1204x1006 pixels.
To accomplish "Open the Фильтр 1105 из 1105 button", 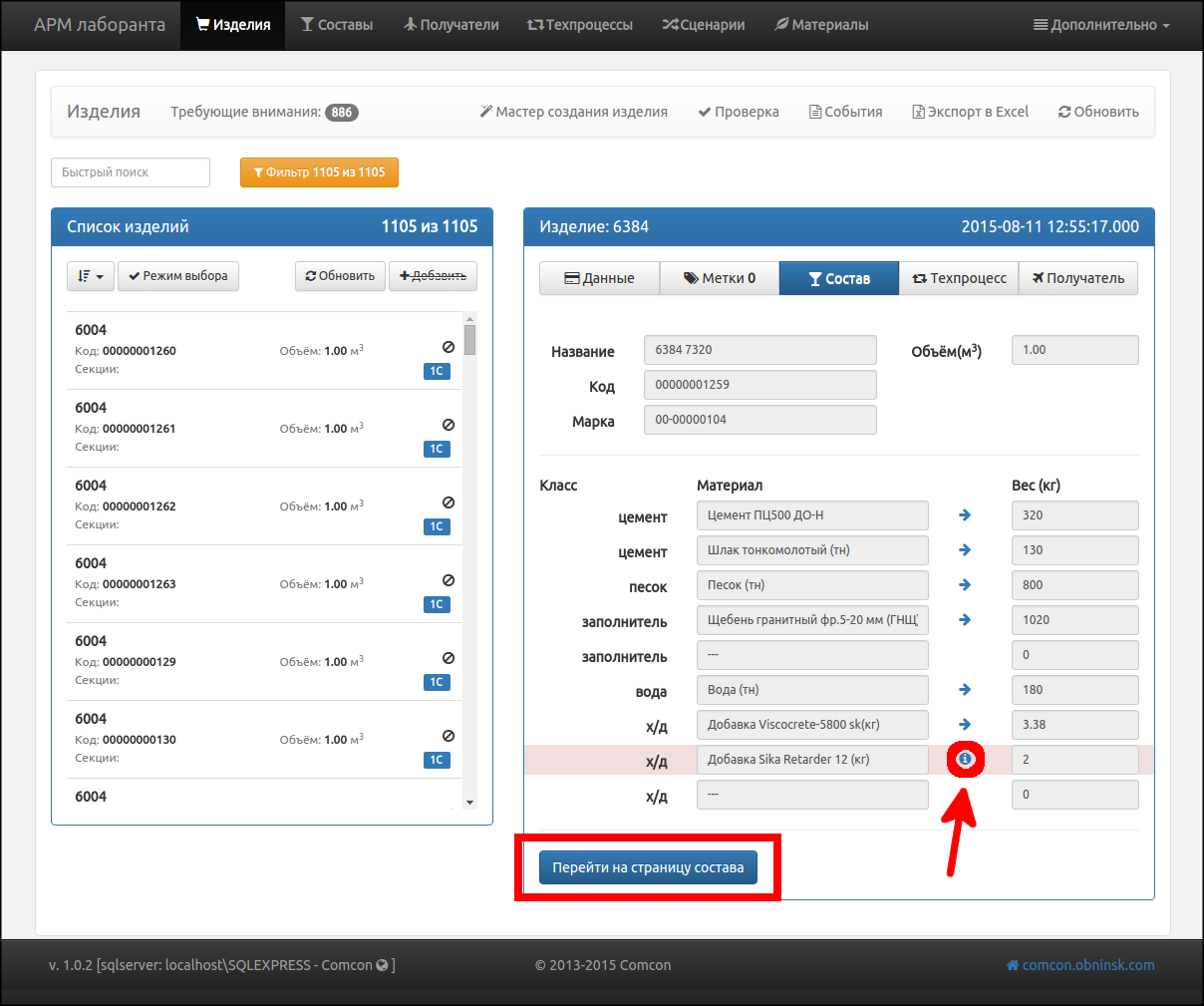I will pos(319,172).
